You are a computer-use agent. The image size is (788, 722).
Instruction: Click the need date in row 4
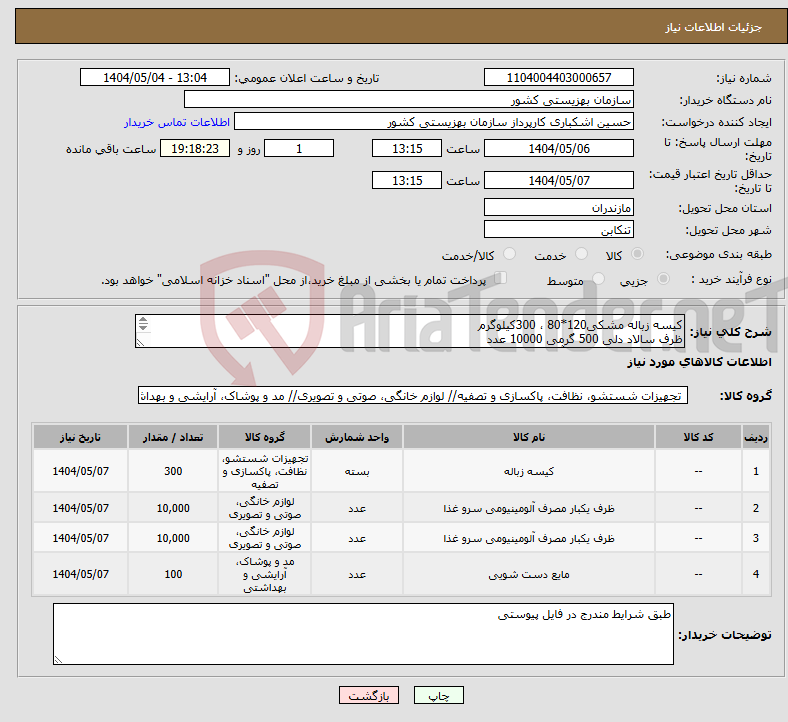(80, 574)
